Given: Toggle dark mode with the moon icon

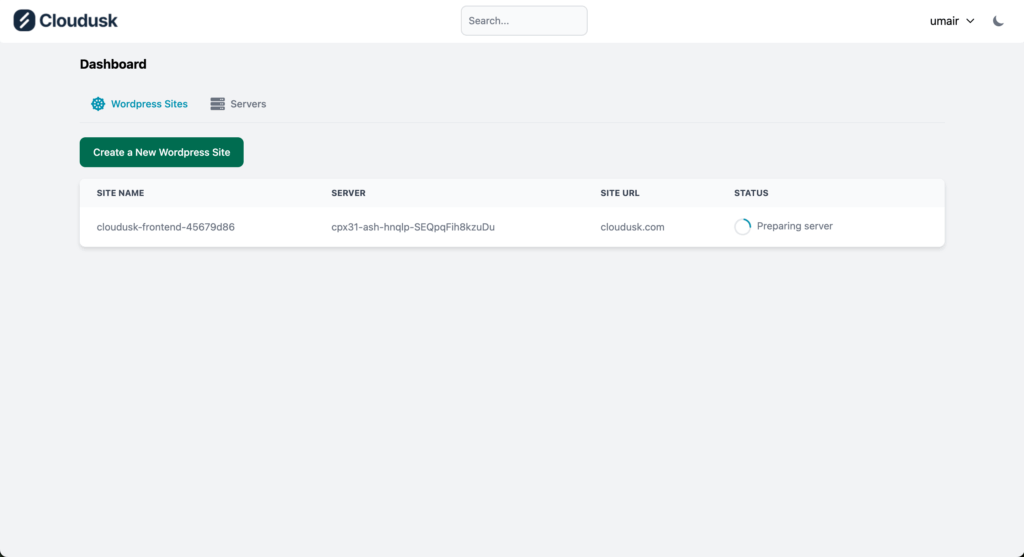Looking at the screenshot, I should pos(998,21).
